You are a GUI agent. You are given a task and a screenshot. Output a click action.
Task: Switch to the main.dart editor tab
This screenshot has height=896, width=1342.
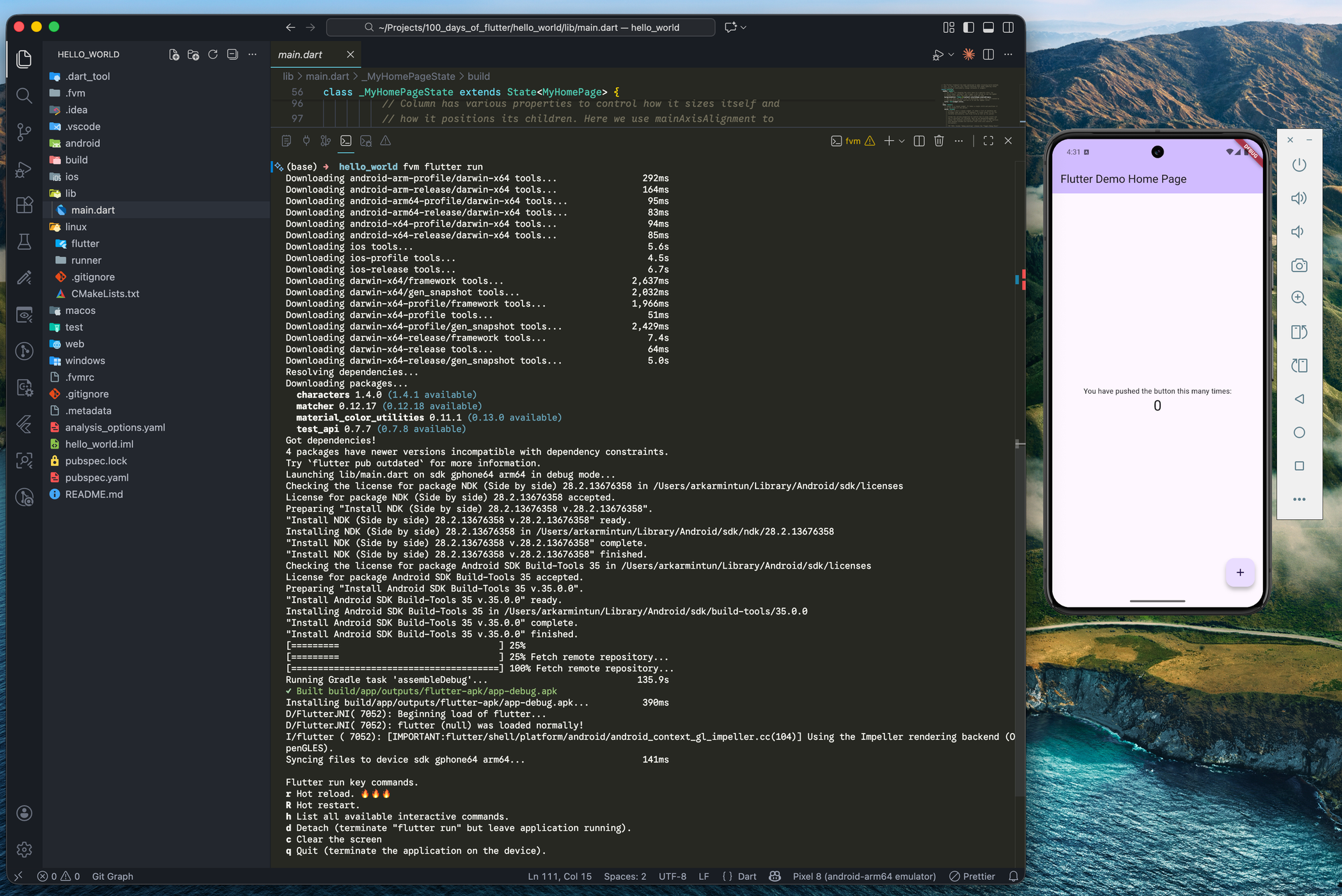tap(300, 54)
